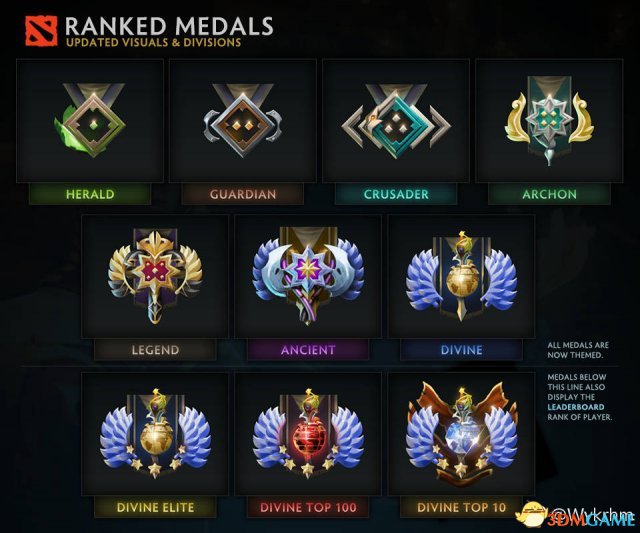640x533 pixels.
Task: Click the ANCIENT purple label banner
Action: [x=308, y=350]
